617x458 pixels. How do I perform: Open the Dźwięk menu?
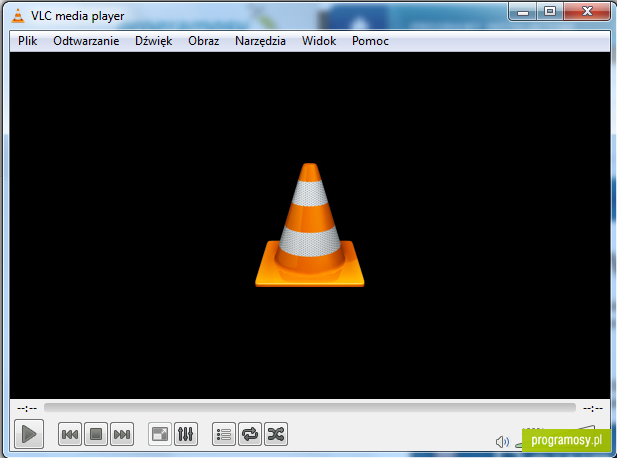[x=153, y=41]
